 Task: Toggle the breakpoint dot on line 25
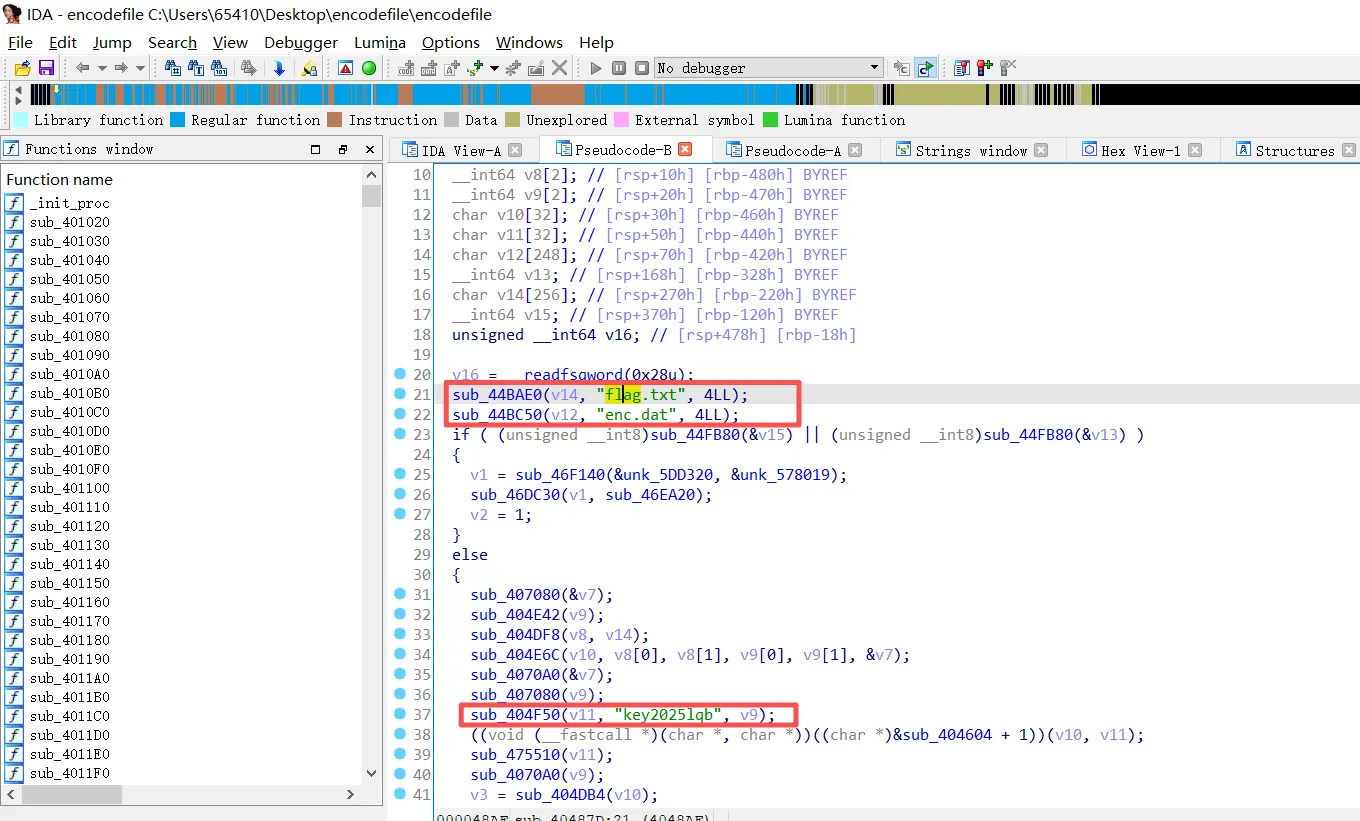point(400,475)
